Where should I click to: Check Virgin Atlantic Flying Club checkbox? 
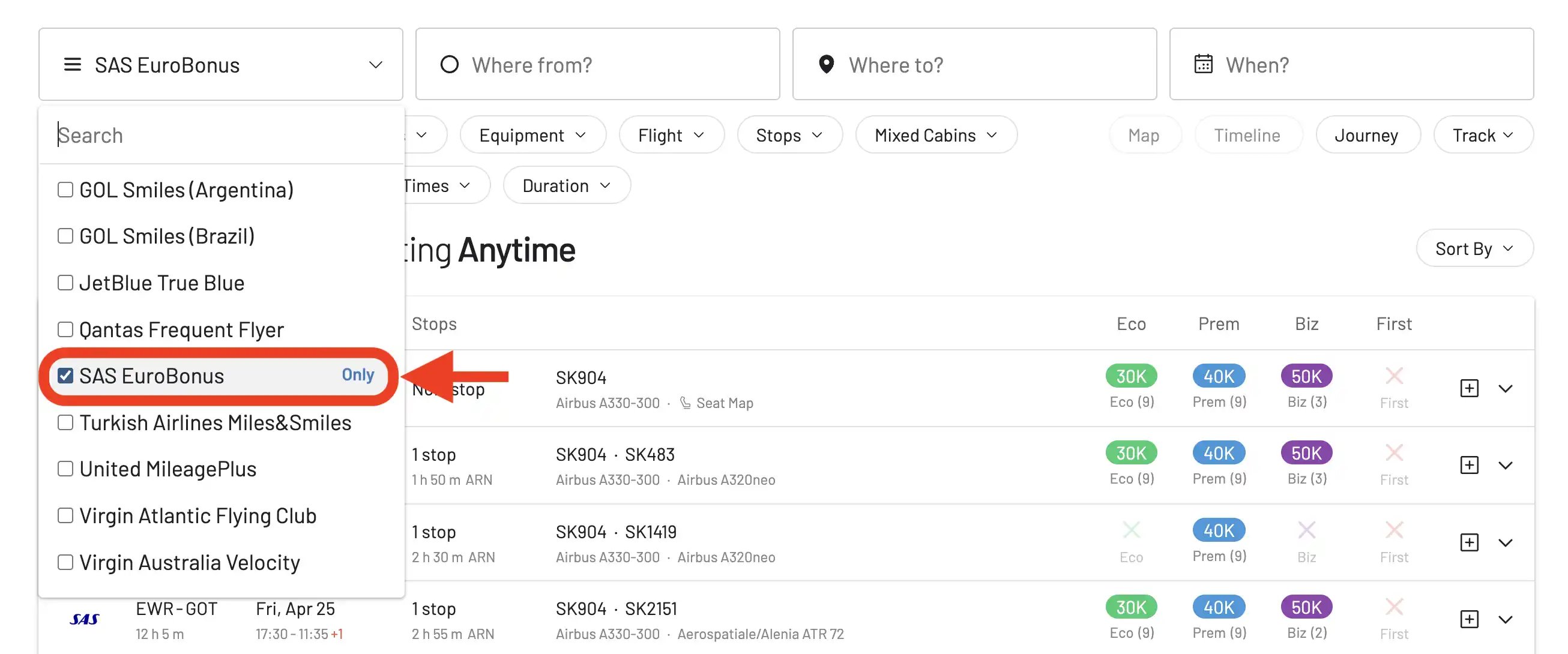[x=65, y=515]
